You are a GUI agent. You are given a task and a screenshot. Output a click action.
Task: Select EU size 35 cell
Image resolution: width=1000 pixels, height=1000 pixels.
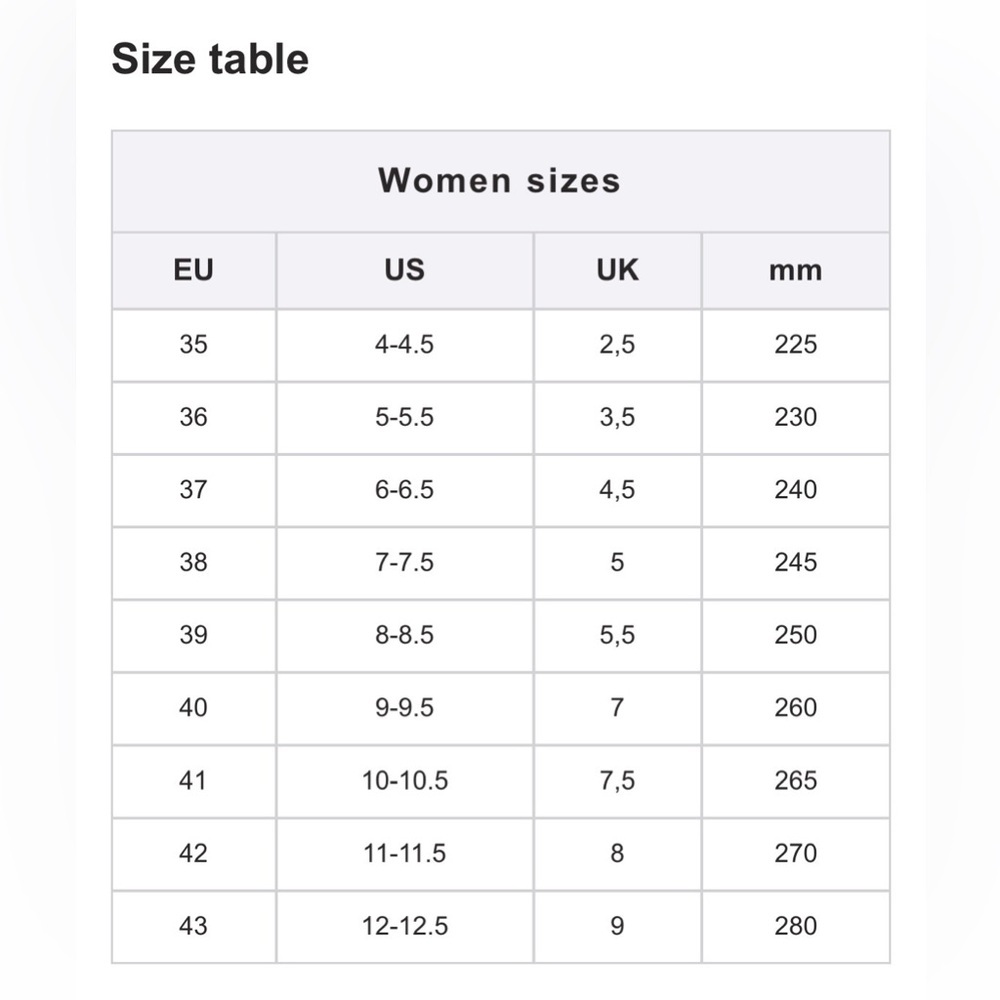pyautogui.click(x=194, y=345)
